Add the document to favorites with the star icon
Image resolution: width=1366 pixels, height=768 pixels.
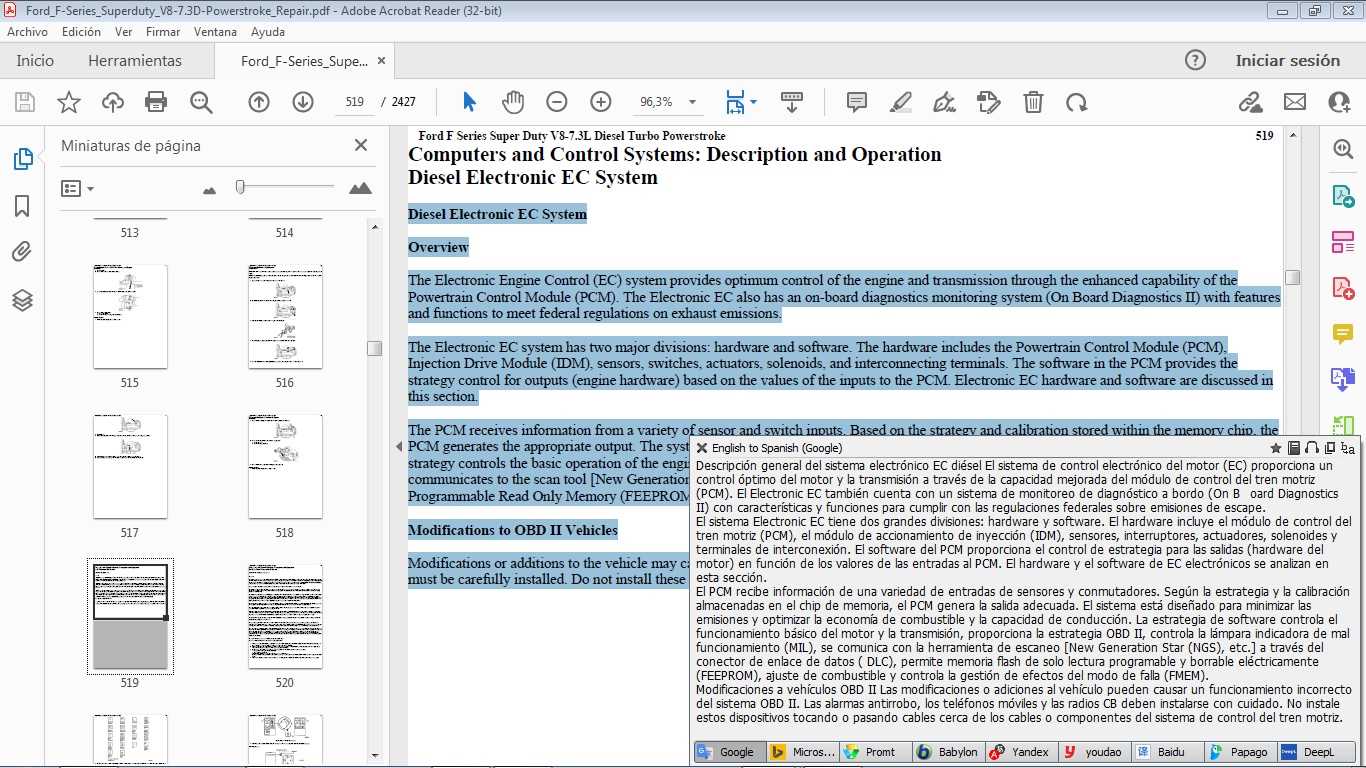tap(69, 102)
